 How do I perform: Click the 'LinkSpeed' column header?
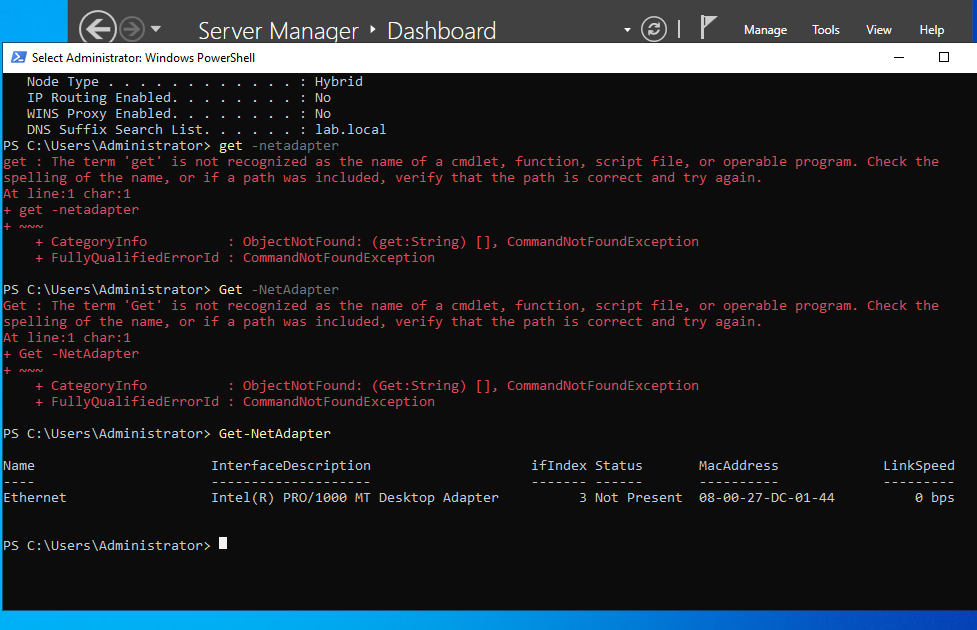(918, 465)
